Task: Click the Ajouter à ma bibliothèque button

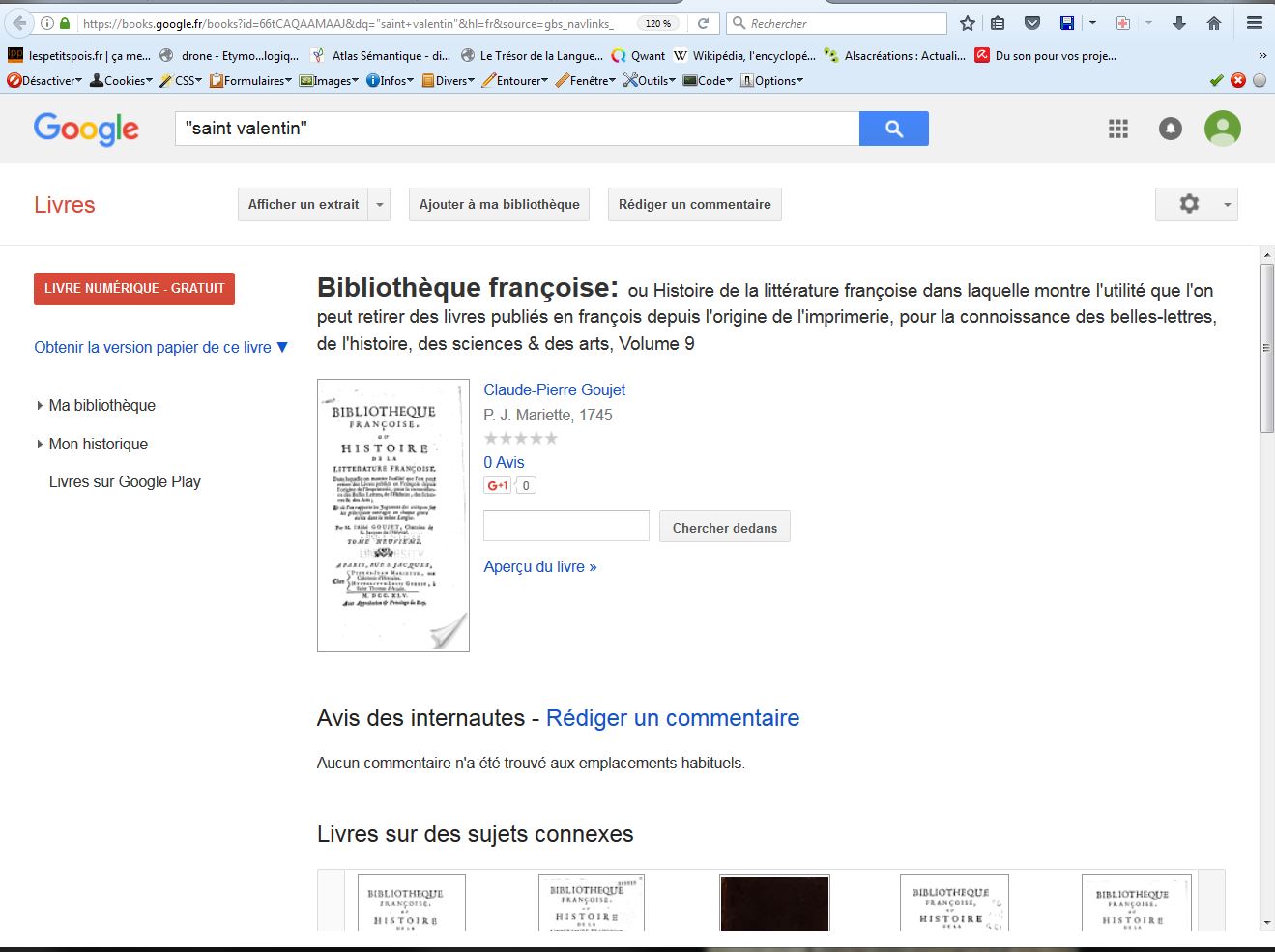Action: (499, 205)
